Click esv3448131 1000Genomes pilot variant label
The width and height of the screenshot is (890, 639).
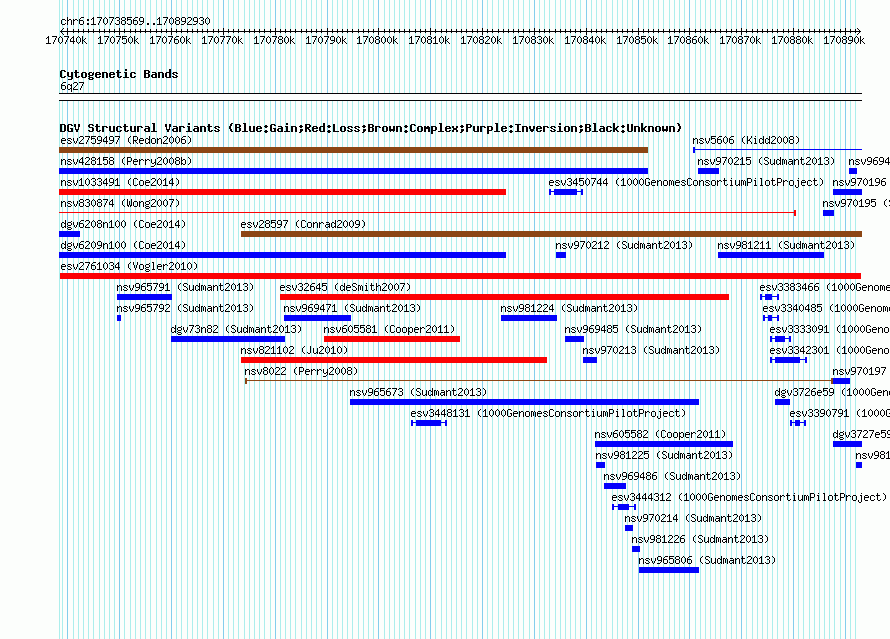pos(548,413)
